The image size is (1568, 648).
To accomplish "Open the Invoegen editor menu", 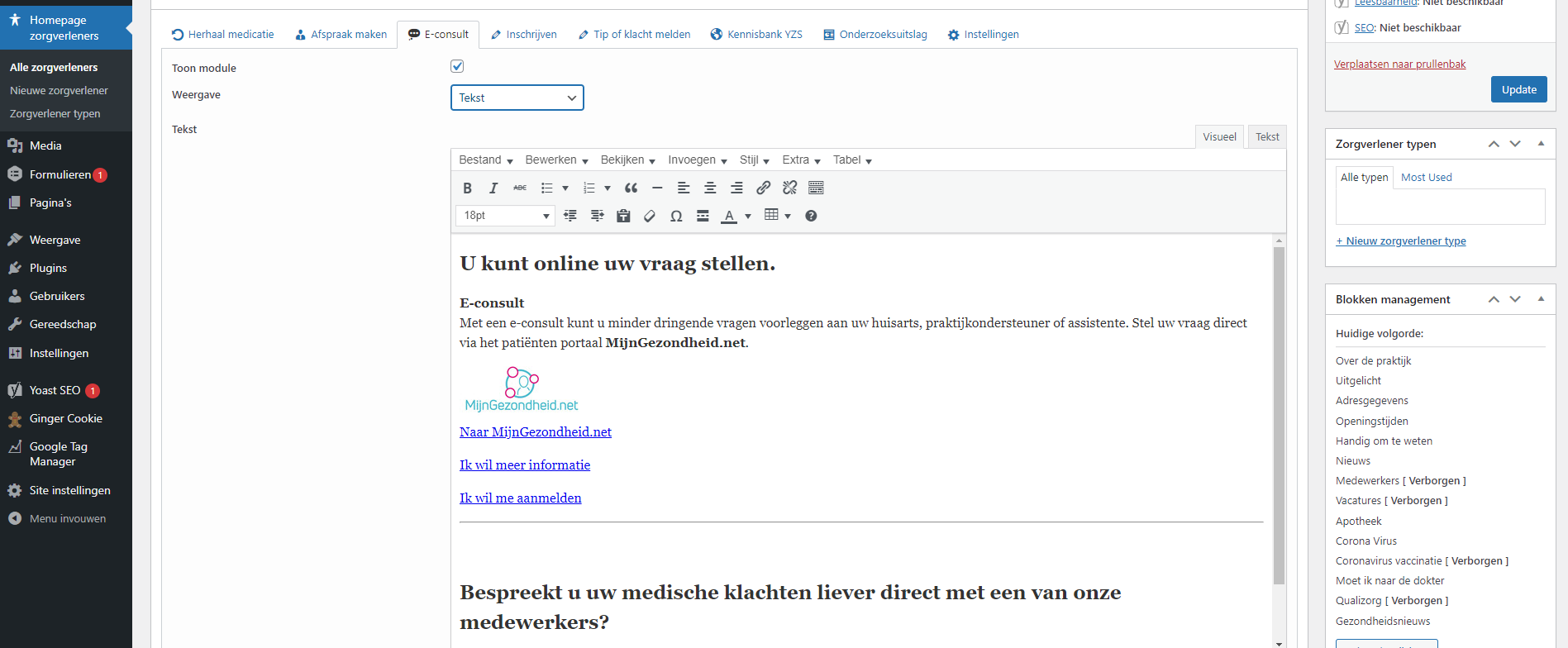I will [697, 160].
